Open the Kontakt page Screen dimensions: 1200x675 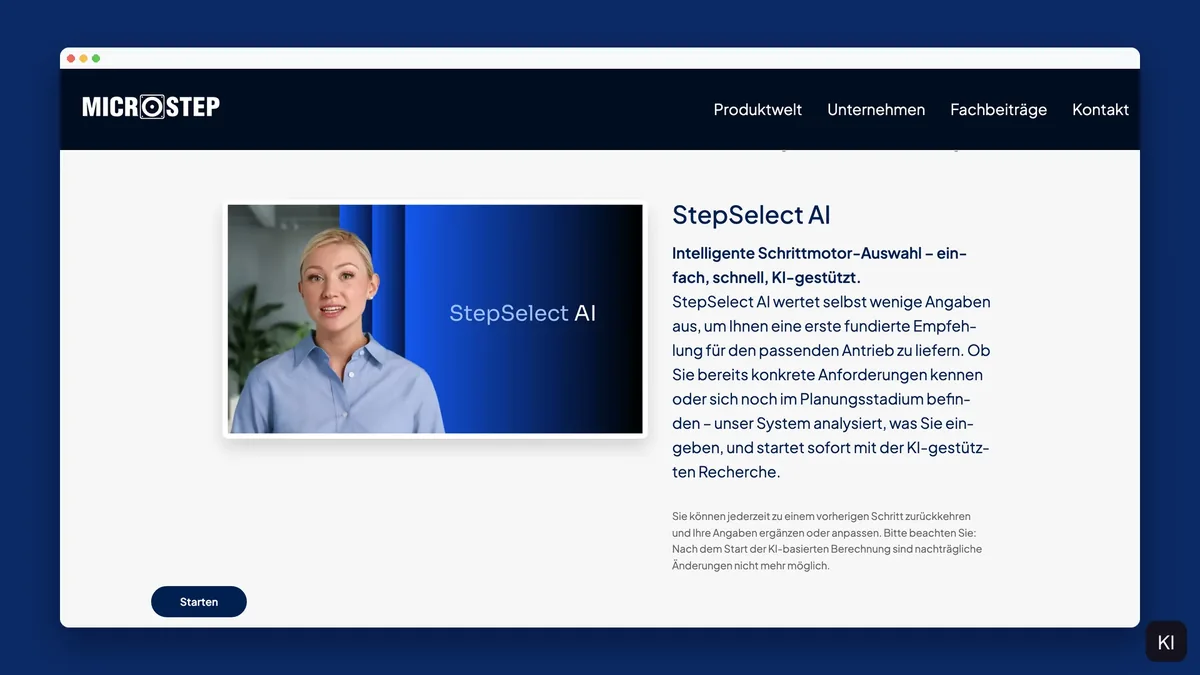(1100, 110)
